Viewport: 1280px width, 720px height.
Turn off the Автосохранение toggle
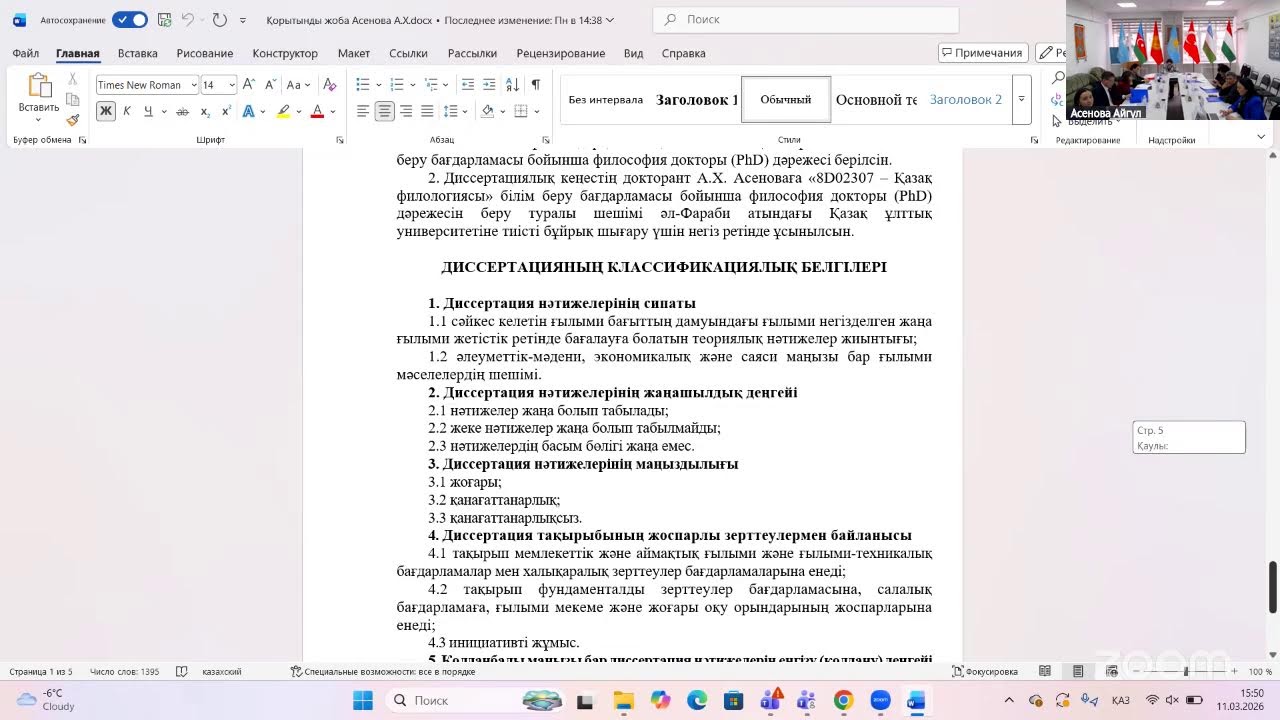[x=130, y=20]
